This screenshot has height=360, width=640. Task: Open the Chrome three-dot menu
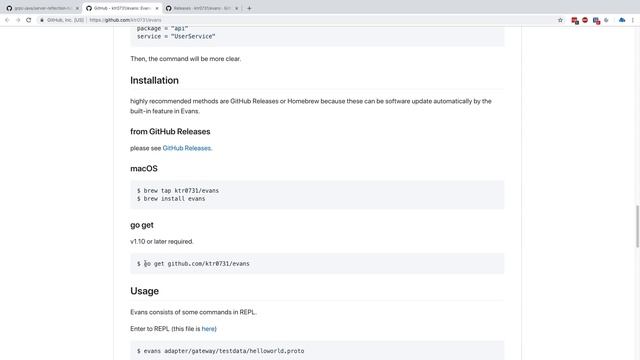(633, 20)
